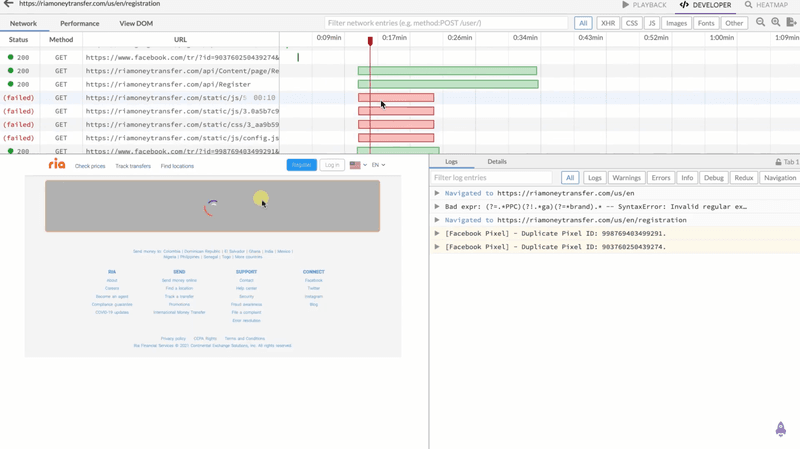Select the failed config.js red timeline bar
Viewport: 800px width, 449px height.
tap(396, 138)
